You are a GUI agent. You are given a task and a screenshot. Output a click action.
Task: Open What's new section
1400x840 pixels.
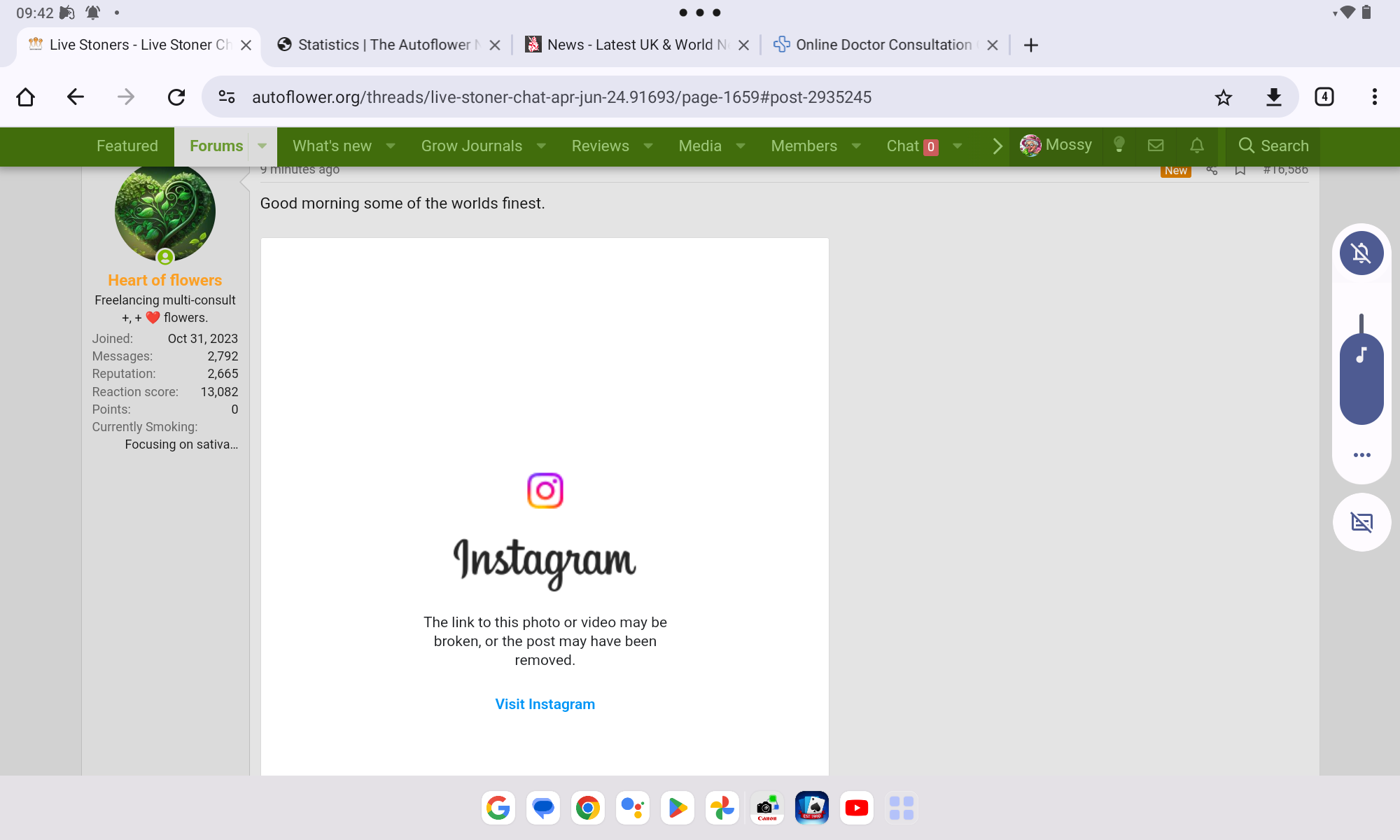click(x=332, y=146)
